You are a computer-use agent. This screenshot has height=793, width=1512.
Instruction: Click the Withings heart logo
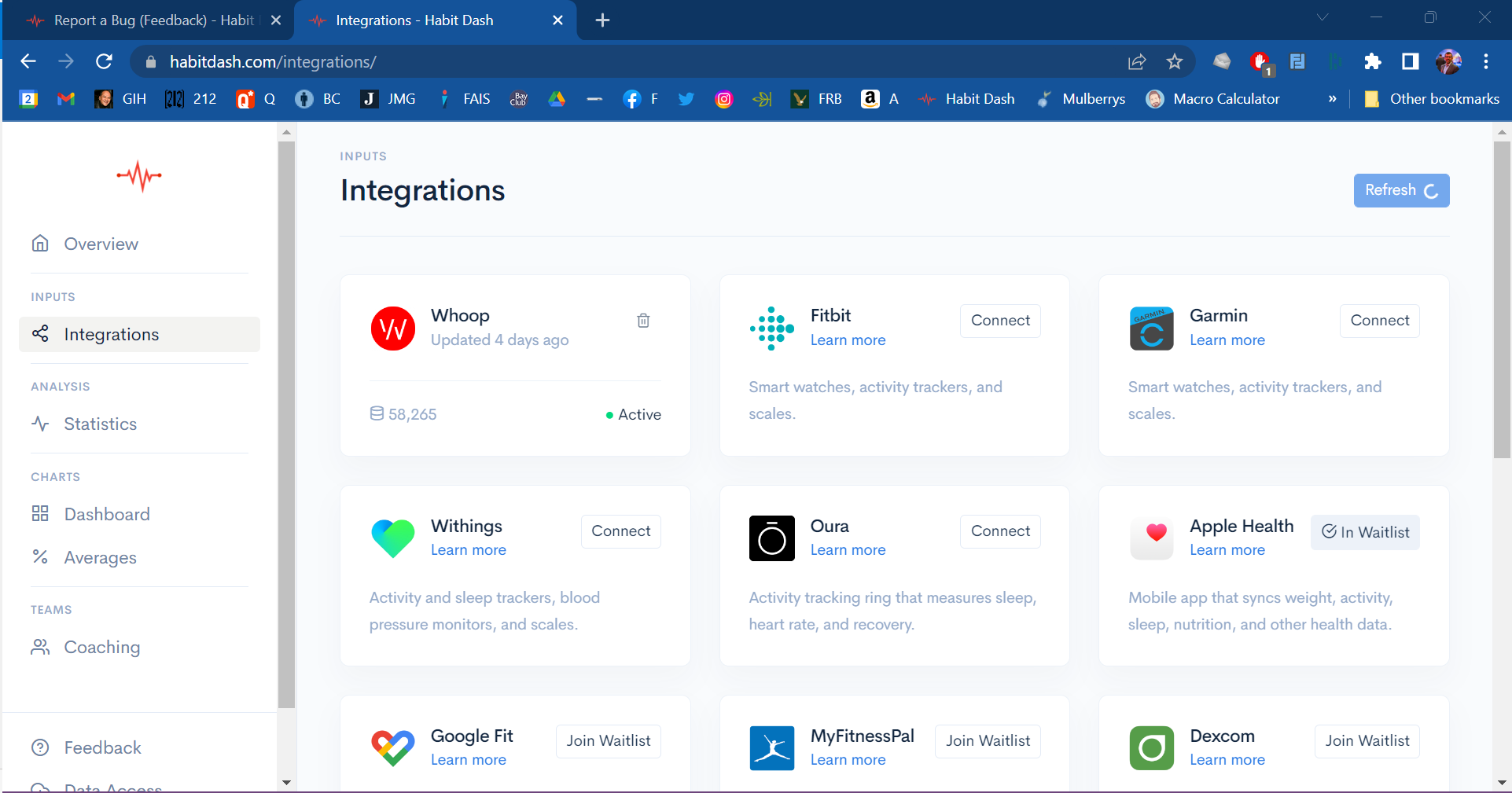[x=393, y=538]
